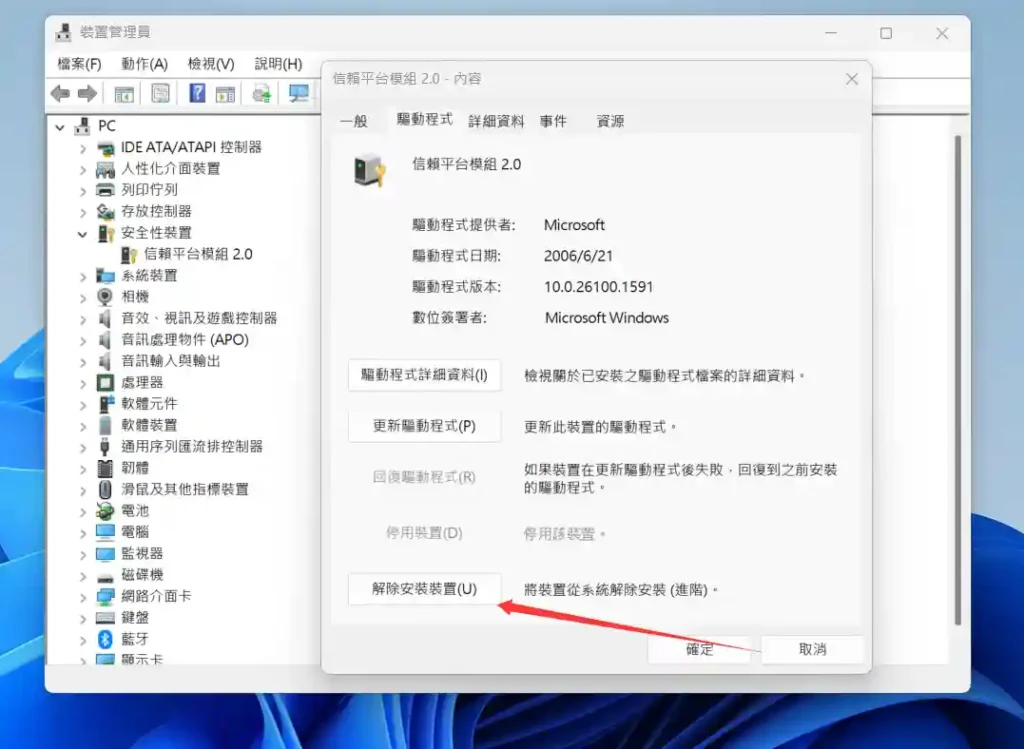Viewport: 1024px width, 749px height.
Task: Switch to the 一般 tab
Action: point(354,121)
